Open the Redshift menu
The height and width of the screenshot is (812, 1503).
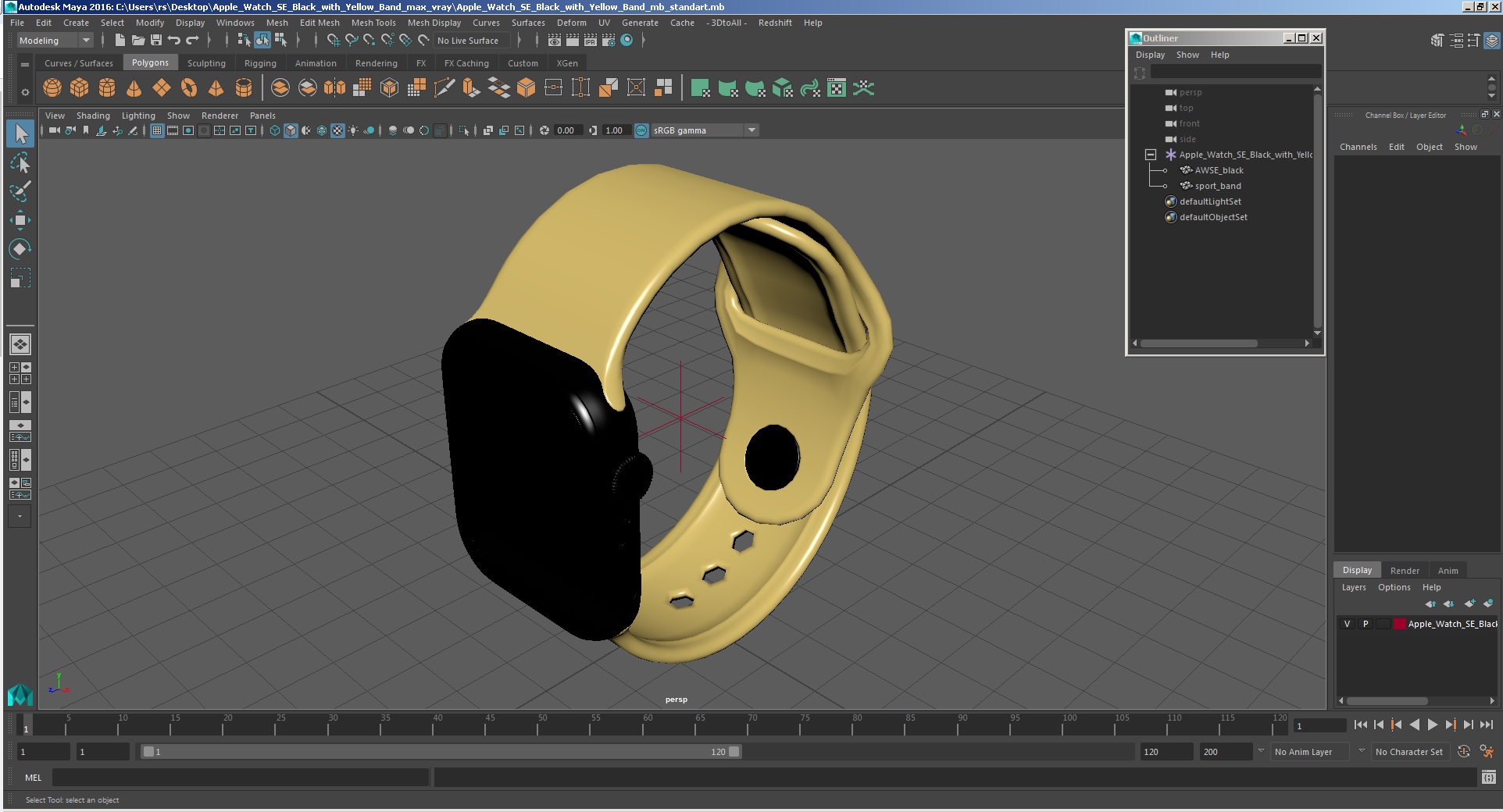775,23
